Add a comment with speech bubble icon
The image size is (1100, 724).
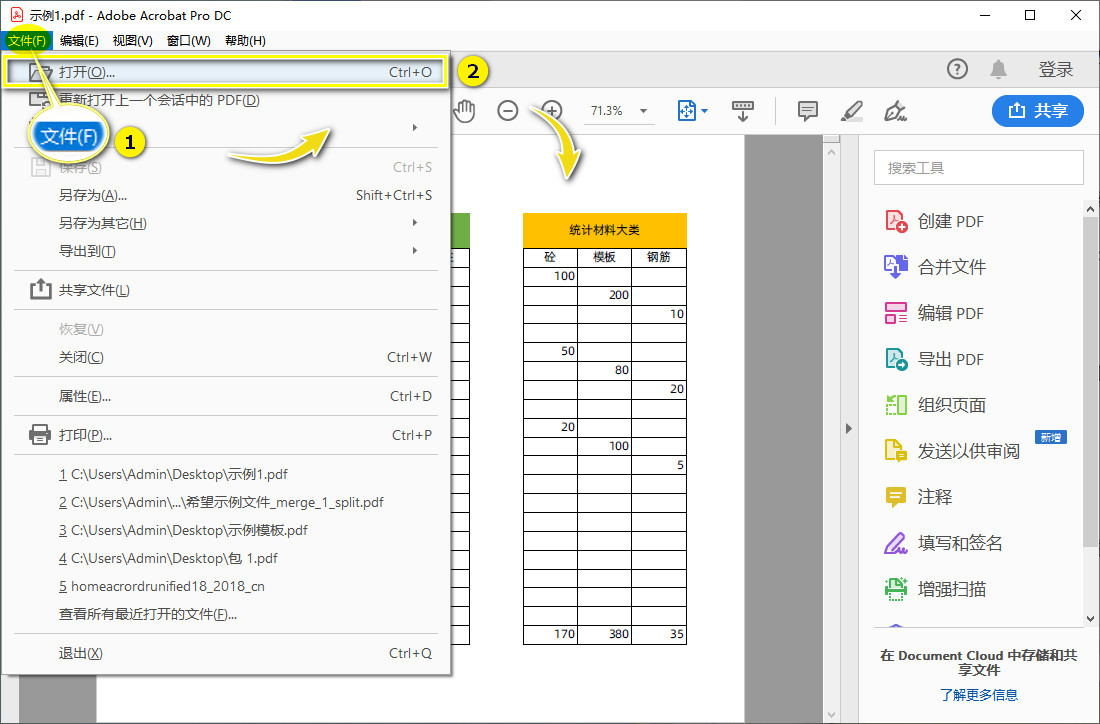click(x=807, y=111)
